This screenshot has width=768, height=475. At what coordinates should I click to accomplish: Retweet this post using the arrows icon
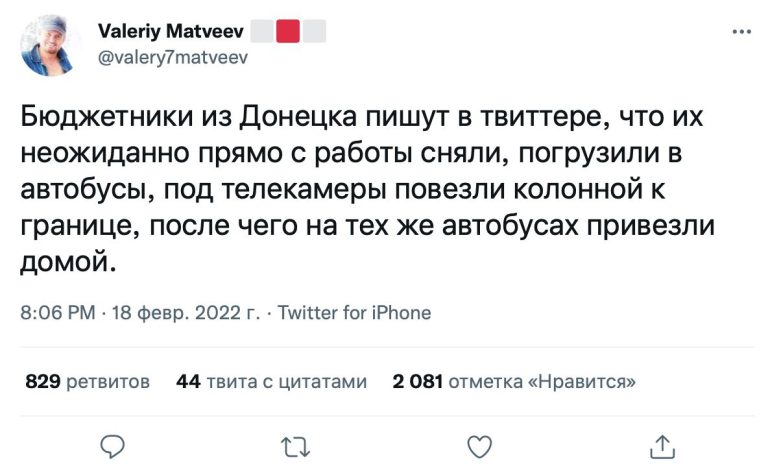(x=296, y=447)
